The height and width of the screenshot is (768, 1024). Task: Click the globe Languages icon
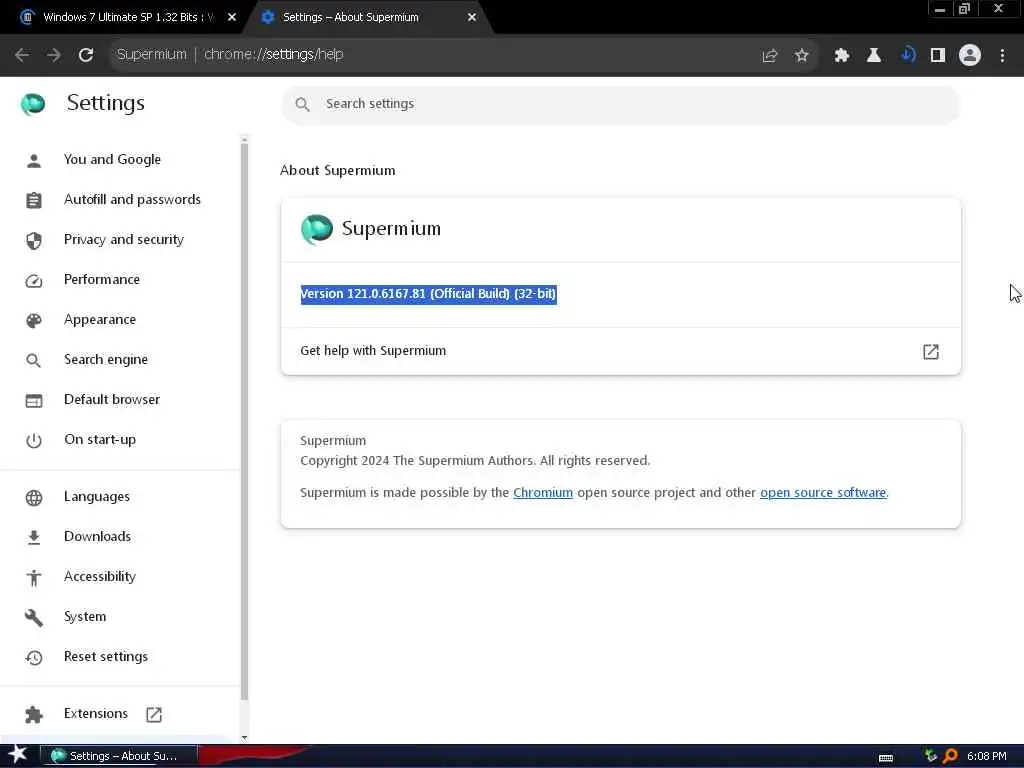tap(34, 498)
